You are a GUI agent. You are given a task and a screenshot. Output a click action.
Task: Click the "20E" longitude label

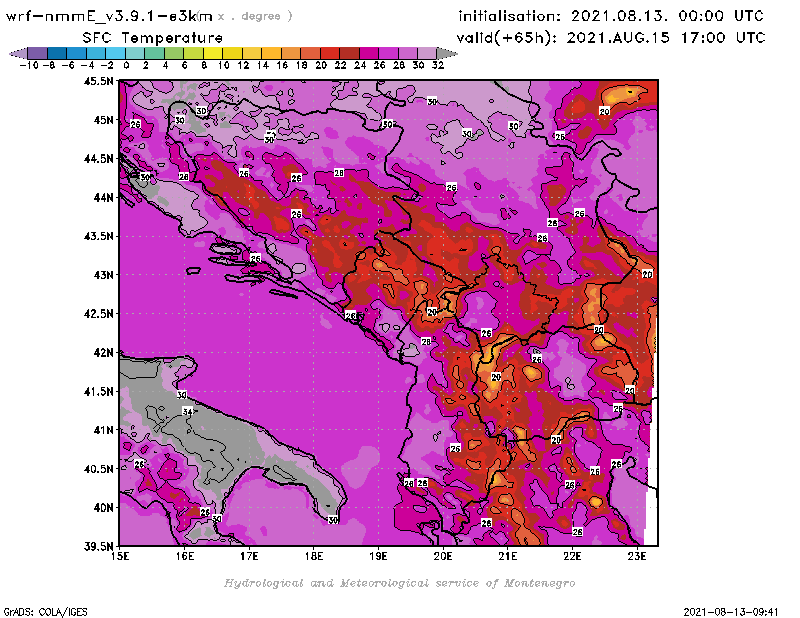(x=443, y=556)
